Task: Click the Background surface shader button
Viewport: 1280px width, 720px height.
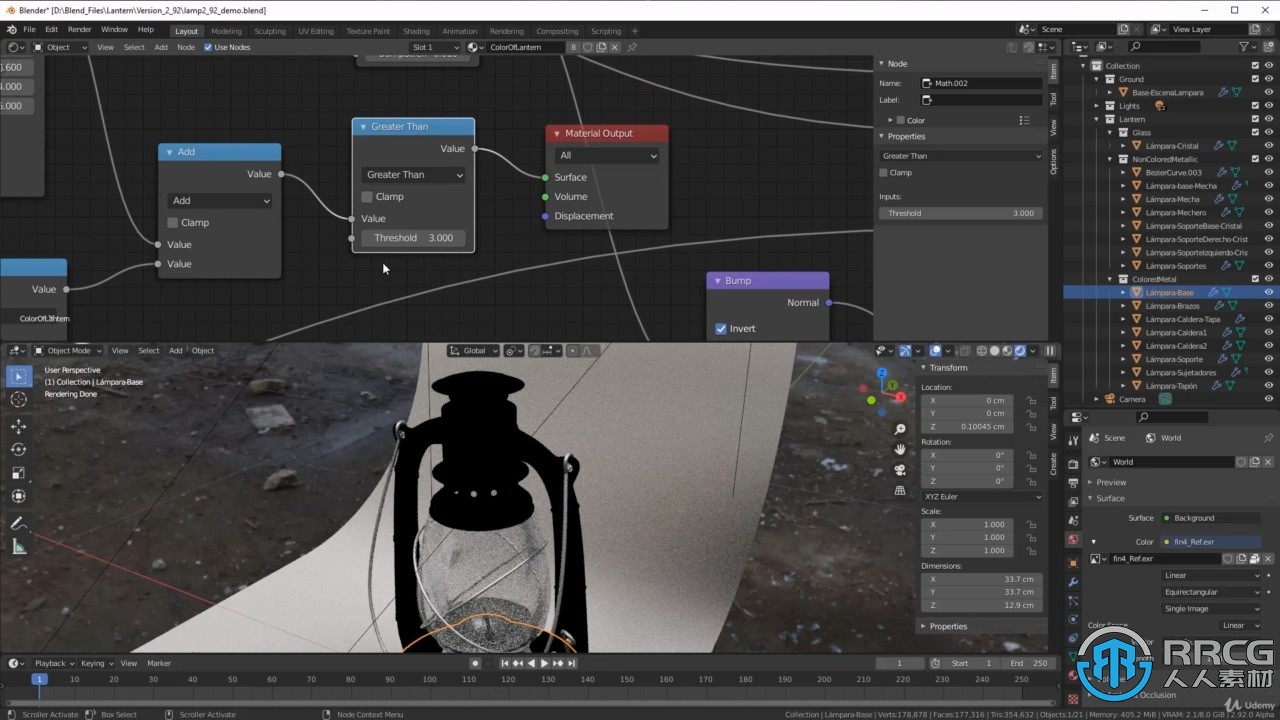Action: (1210, 518)
